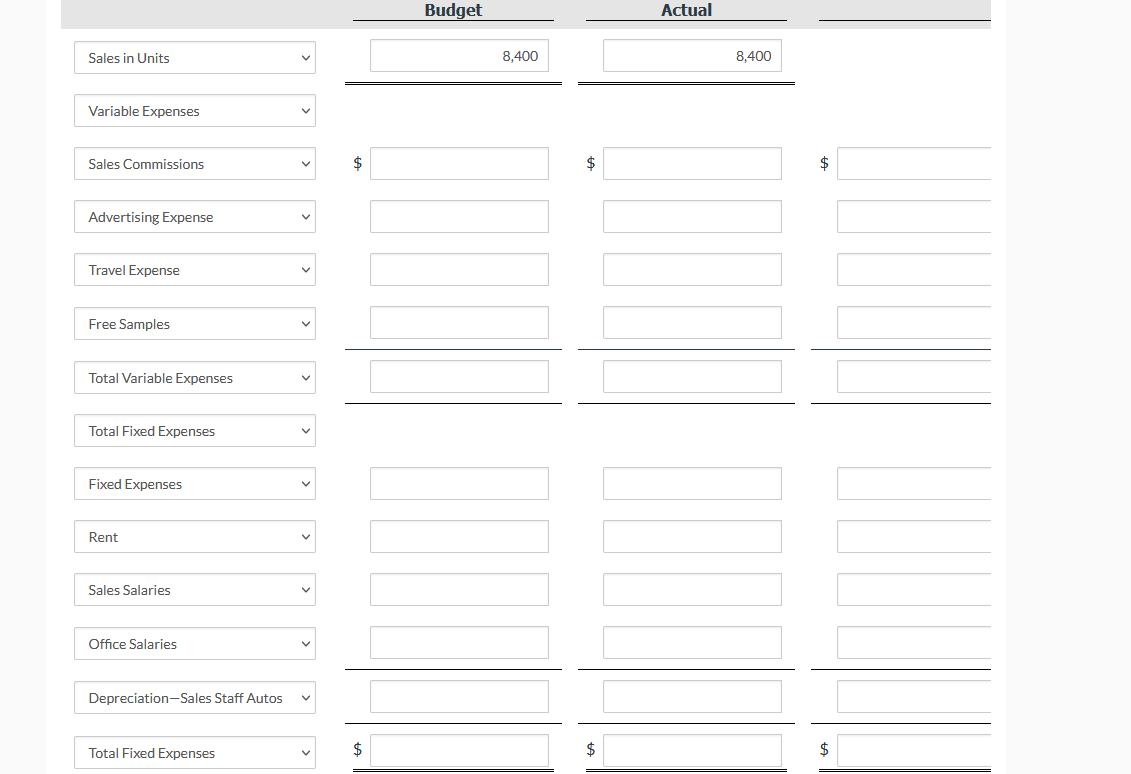Screen dimensions: 1131x774
Task: Click the Actual sales units field showing 8,400
Action: pos(692,56)
